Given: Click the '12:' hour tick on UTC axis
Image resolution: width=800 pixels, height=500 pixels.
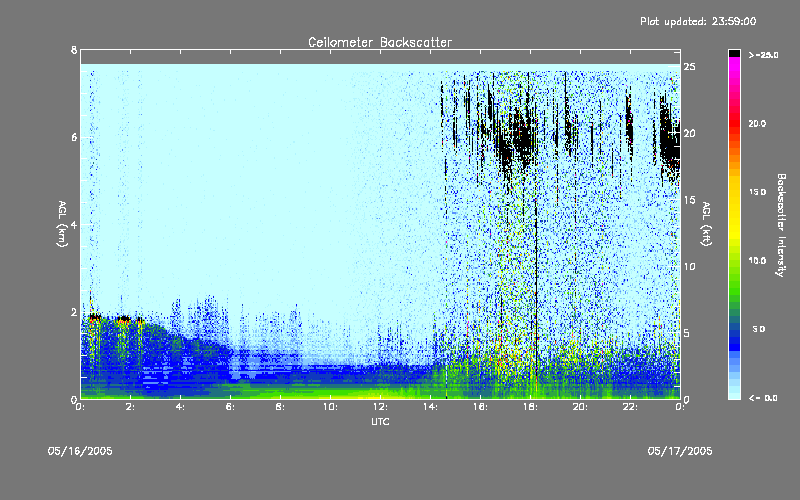Looking at the screenshot, I should point(381,407).
